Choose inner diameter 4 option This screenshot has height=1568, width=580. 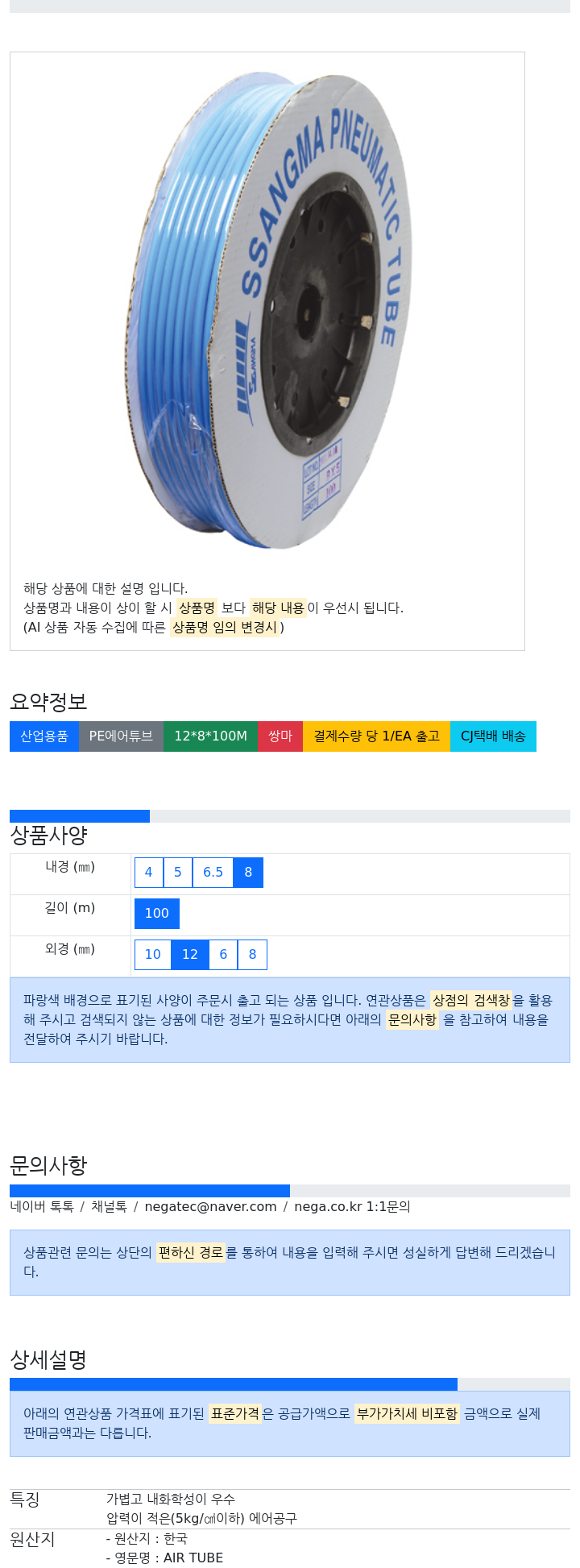(x=148, y=873)
